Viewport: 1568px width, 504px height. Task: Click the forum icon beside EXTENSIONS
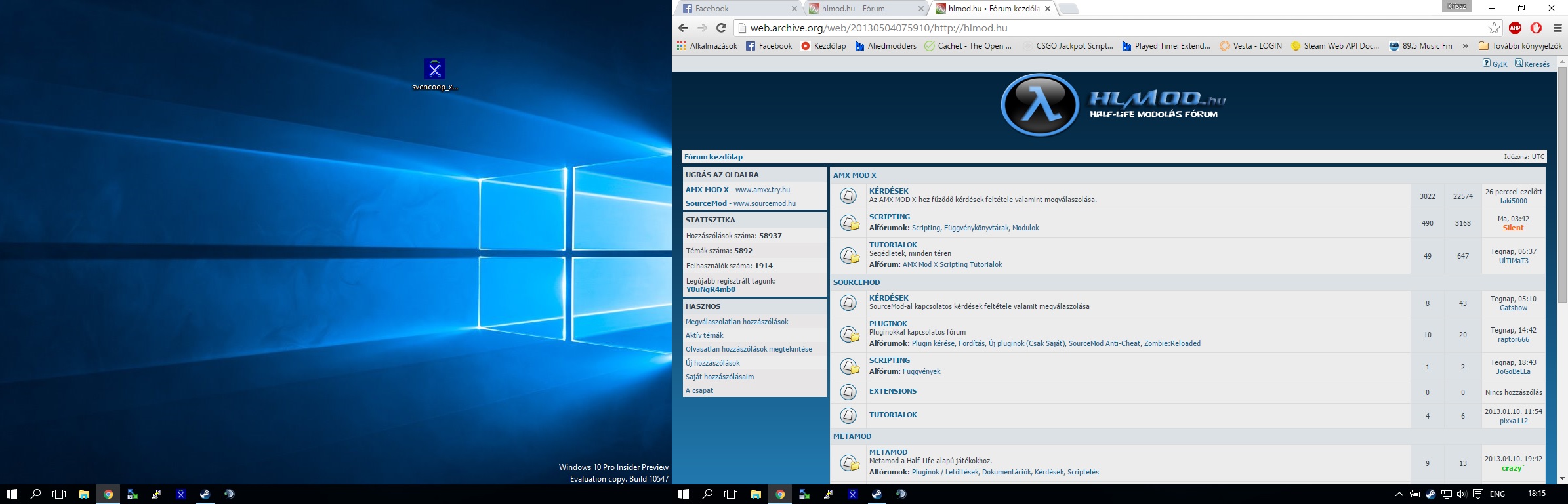tap(848, 392)
